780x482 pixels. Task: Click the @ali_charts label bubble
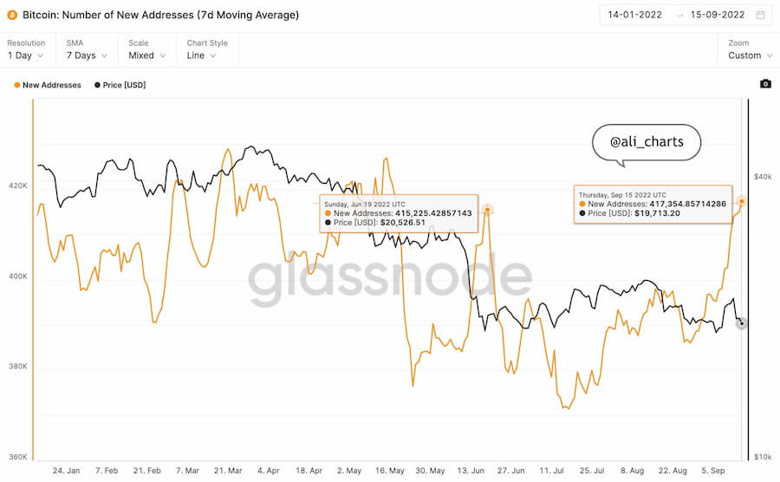(x=646, y=142)
